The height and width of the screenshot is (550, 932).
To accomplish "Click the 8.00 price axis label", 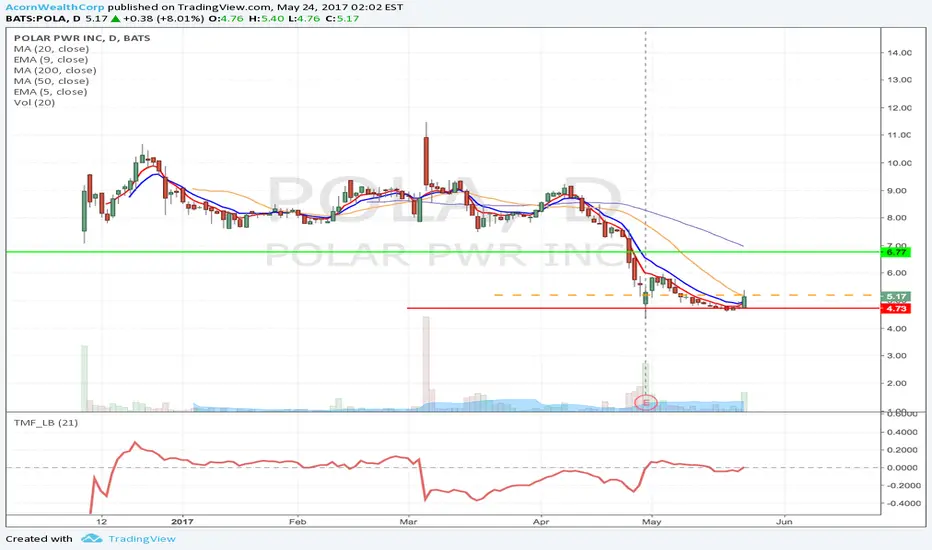I will (x=896, y=218).
